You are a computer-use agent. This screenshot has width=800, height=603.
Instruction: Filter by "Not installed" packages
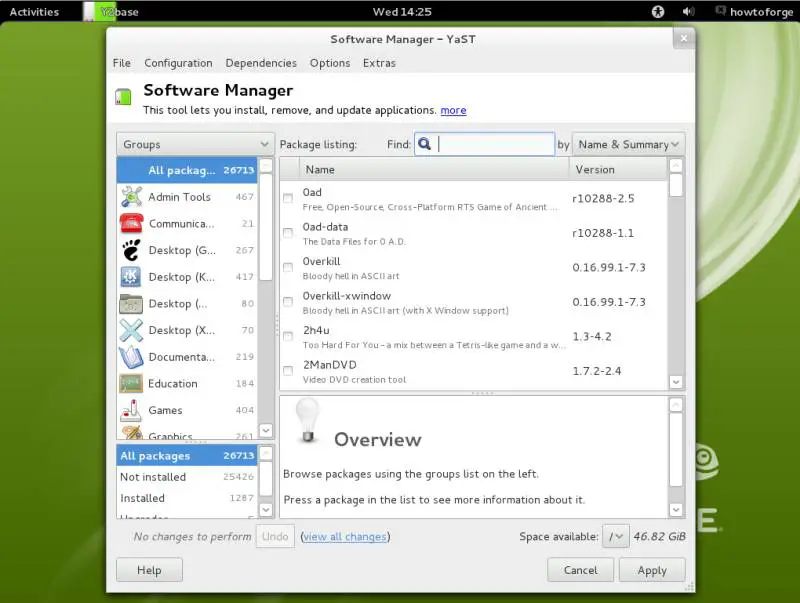tap(188, 476)
